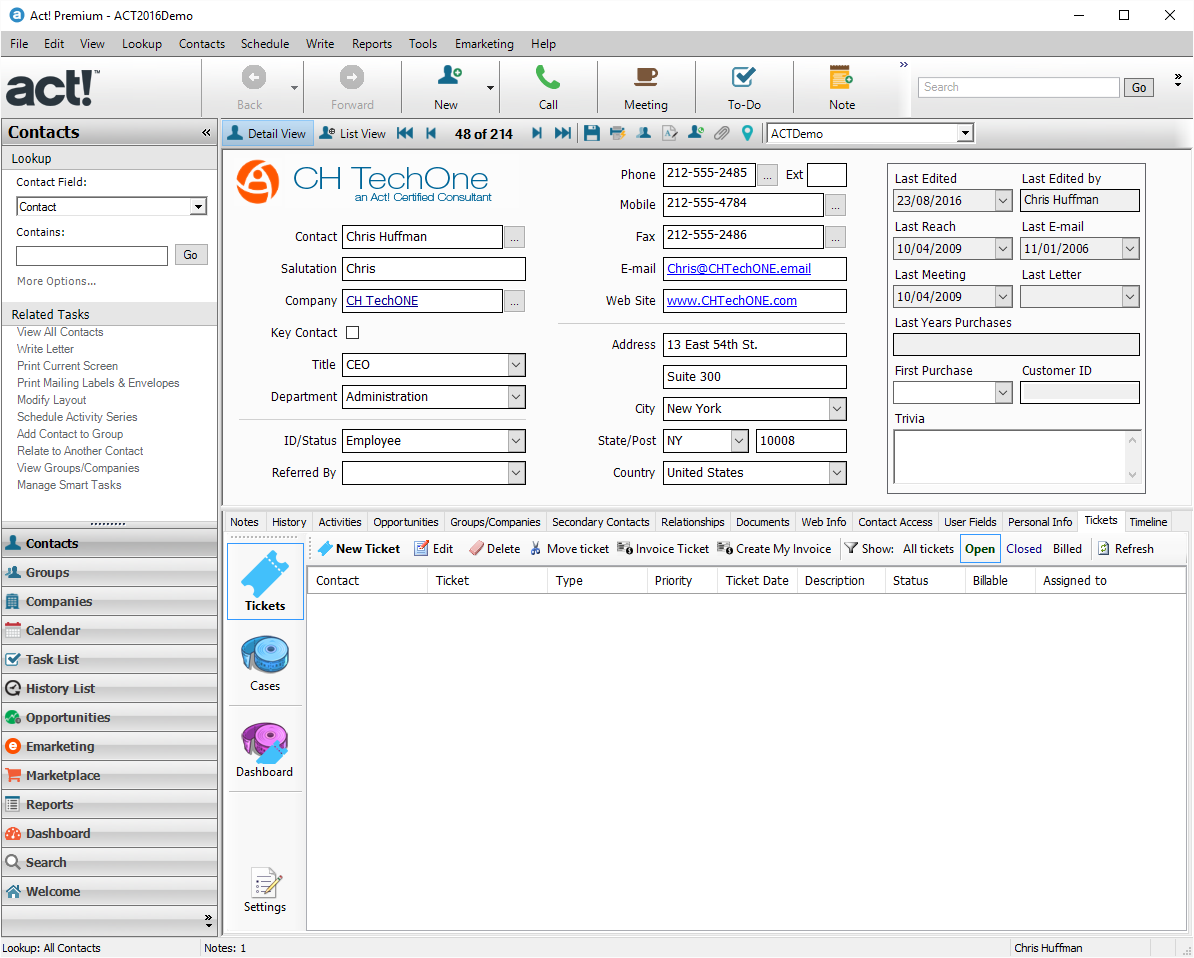
Task: Click the Trivia text box
Action: tap(1008, 457)
